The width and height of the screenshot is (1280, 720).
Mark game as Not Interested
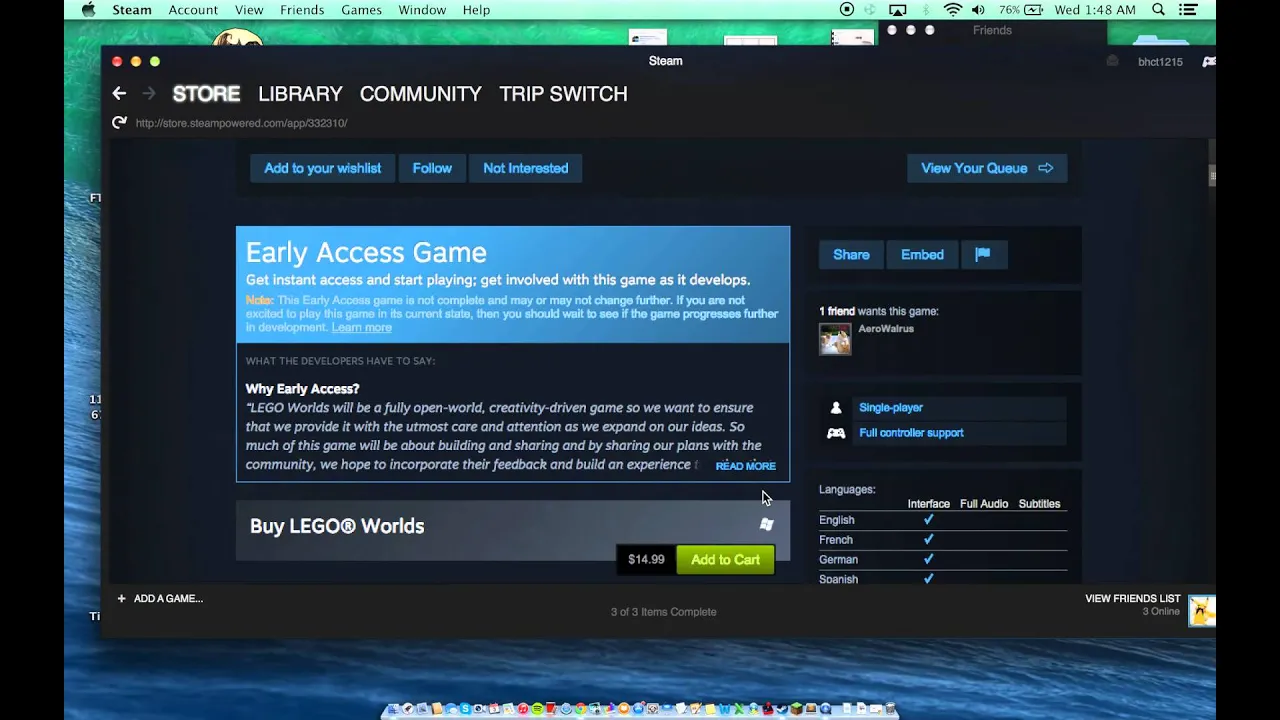pyautogui.click(x=525, y=168)
